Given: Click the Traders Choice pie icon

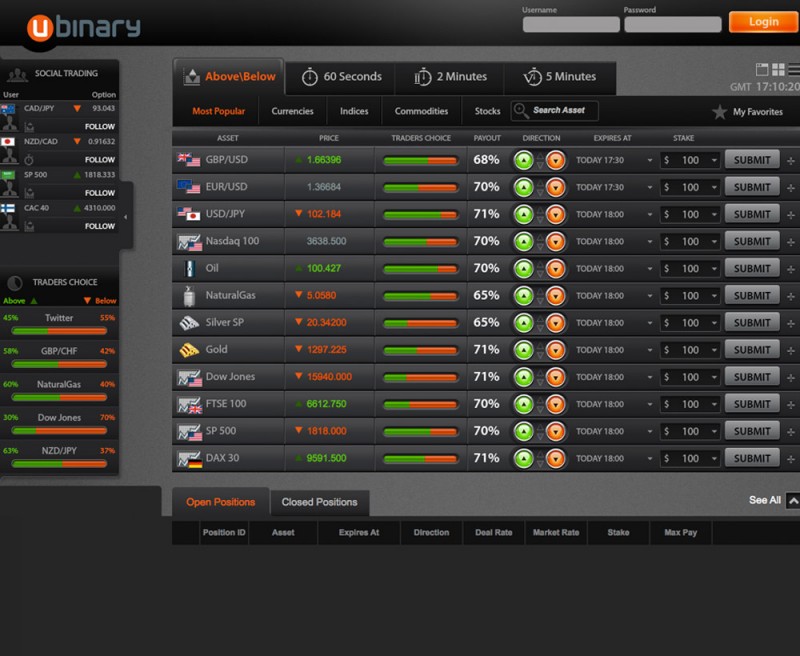Looking at the screenshot, I should point(15,283).
